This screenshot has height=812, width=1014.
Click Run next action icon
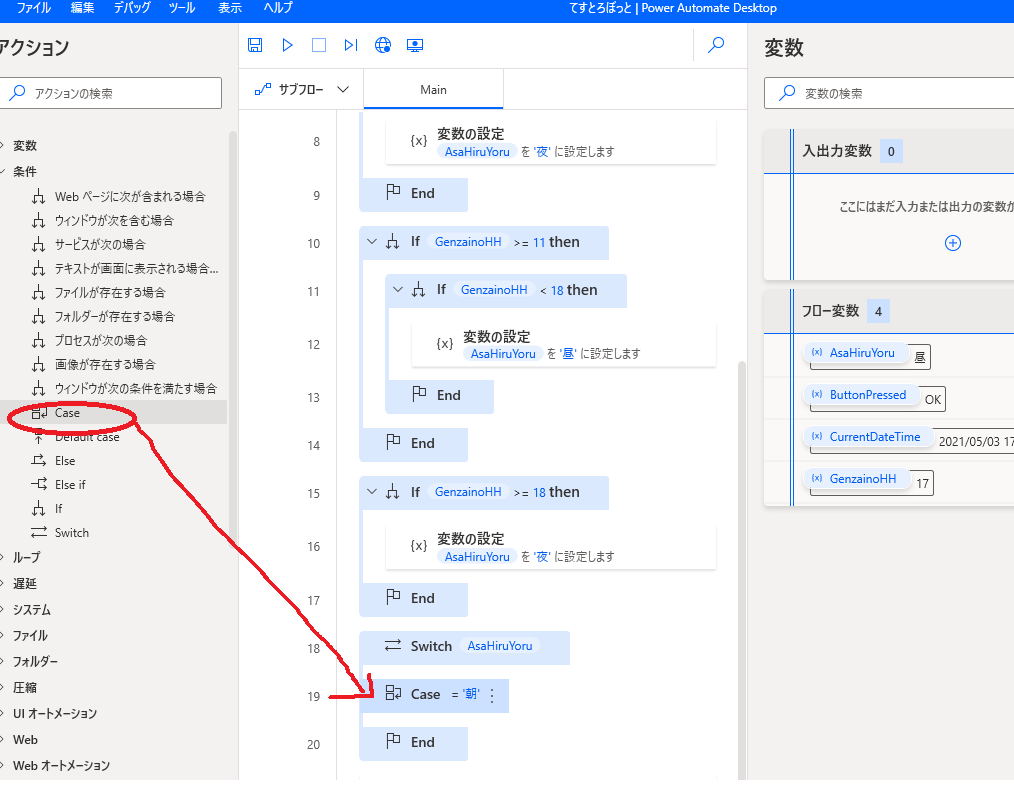350,45
